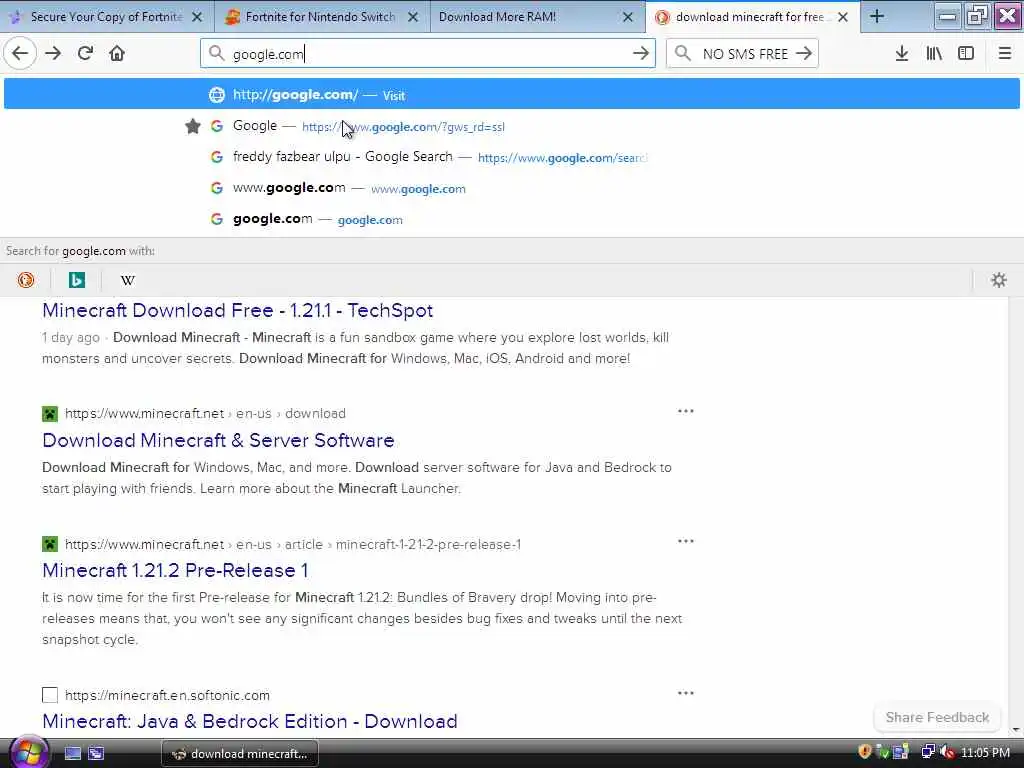Open the hamburger menu
Image resolution: width=1024 pixels, height=768 pixels.
click(1005, 54)
